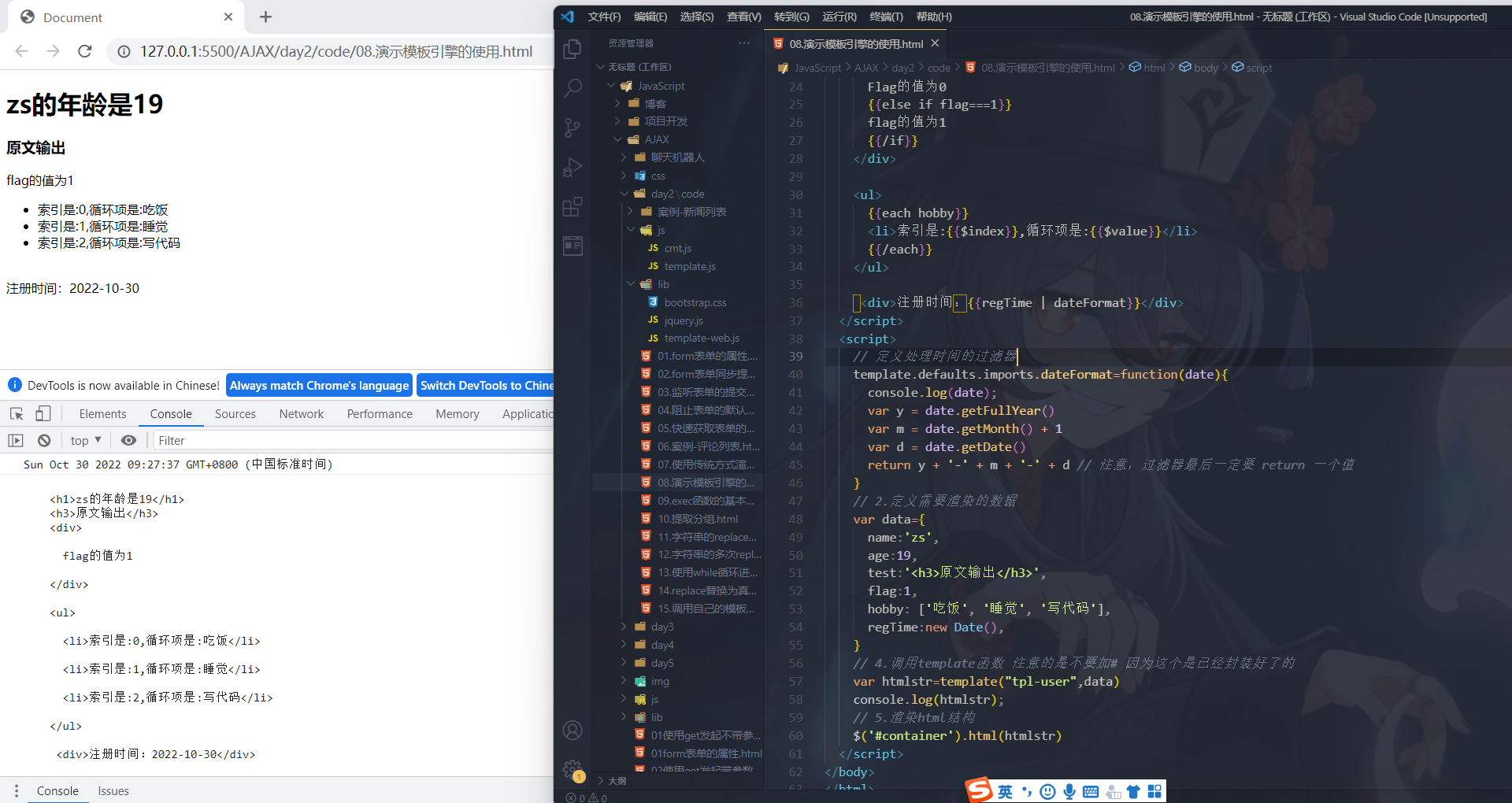Switch to Memory tab in DevTools

[457, 413]
